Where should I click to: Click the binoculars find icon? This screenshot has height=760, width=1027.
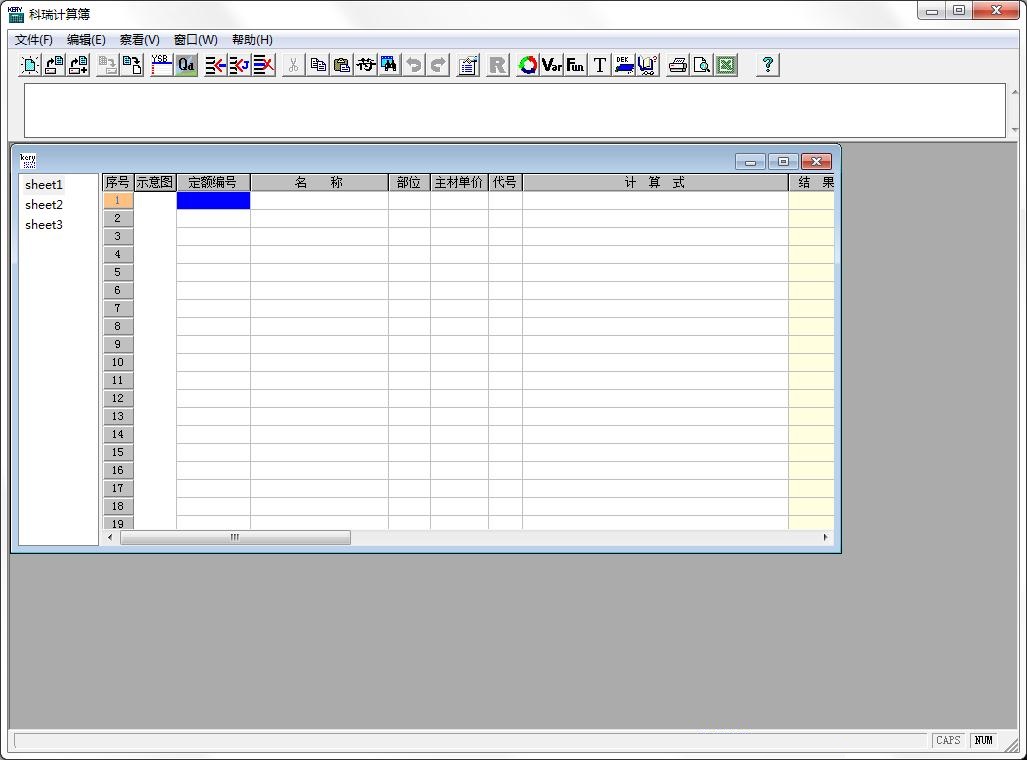click(x=389, y=65)
